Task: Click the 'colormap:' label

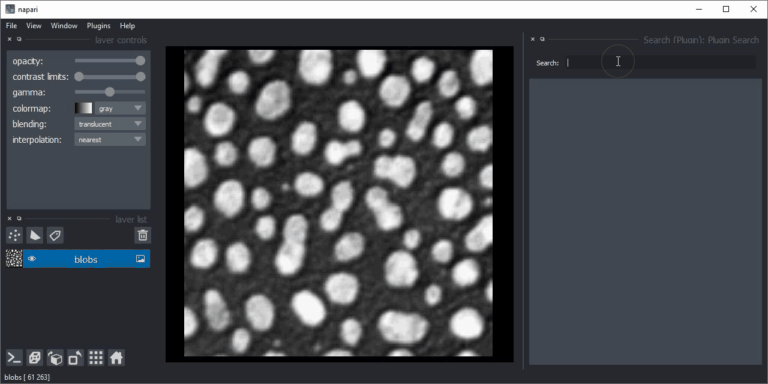Action: (x=31, y=108)
